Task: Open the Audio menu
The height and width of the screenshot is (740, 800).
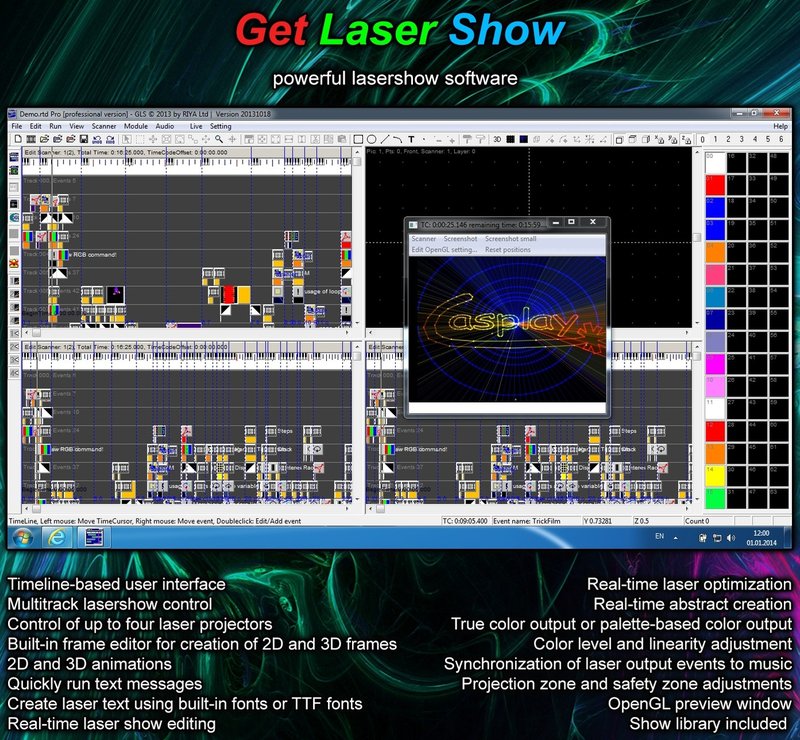Action: click(165, 126)
